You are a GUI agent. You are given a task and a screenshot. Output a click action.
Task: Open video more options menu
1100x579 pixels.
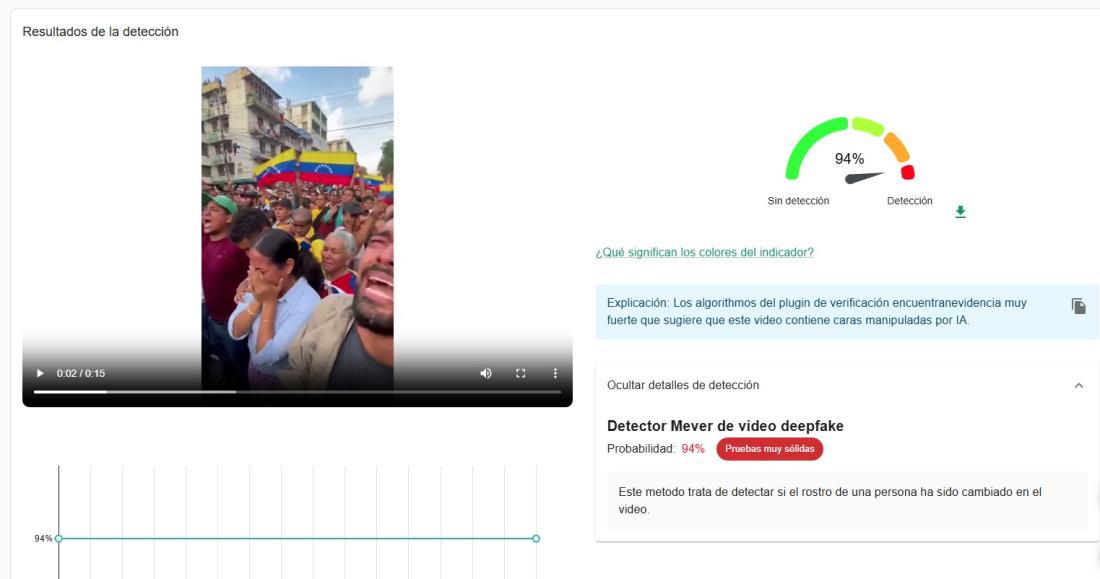tap(555, 373)
